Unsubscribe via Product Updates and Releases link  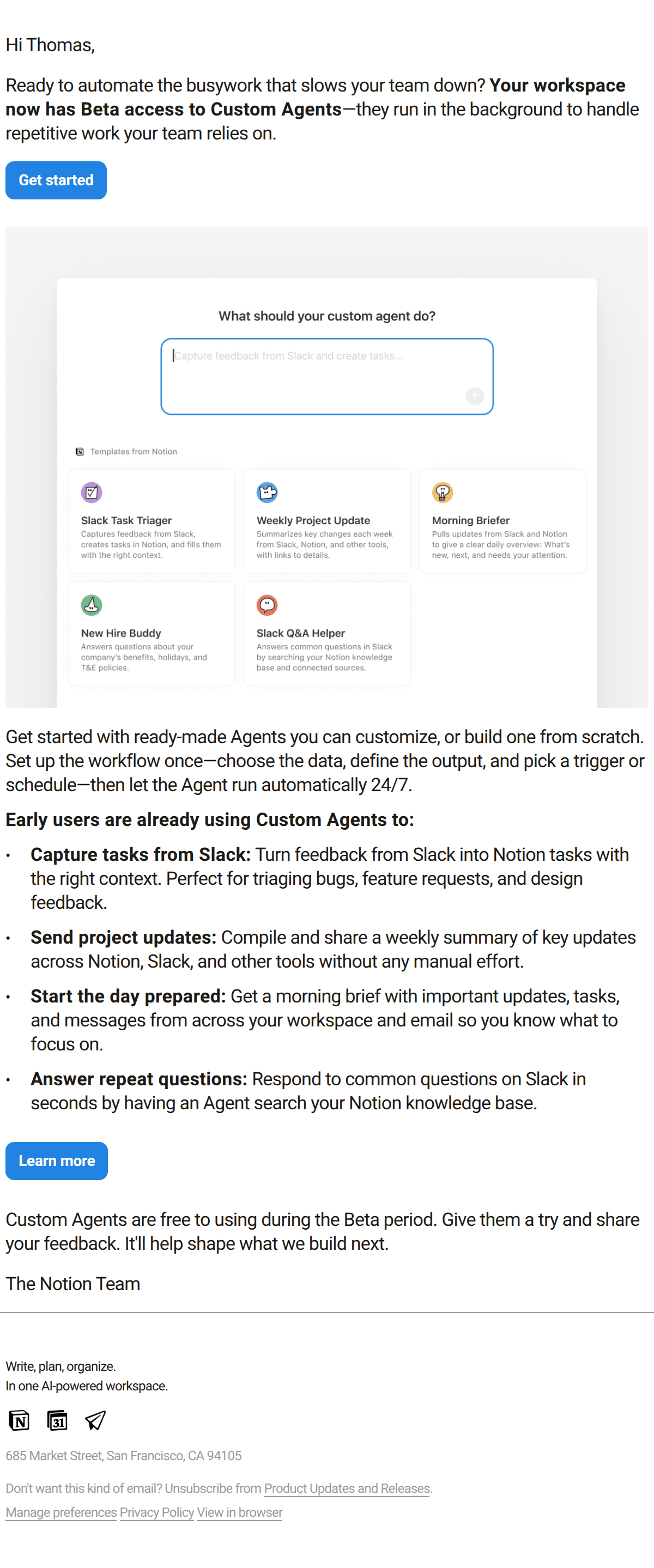pos(347,1488)
